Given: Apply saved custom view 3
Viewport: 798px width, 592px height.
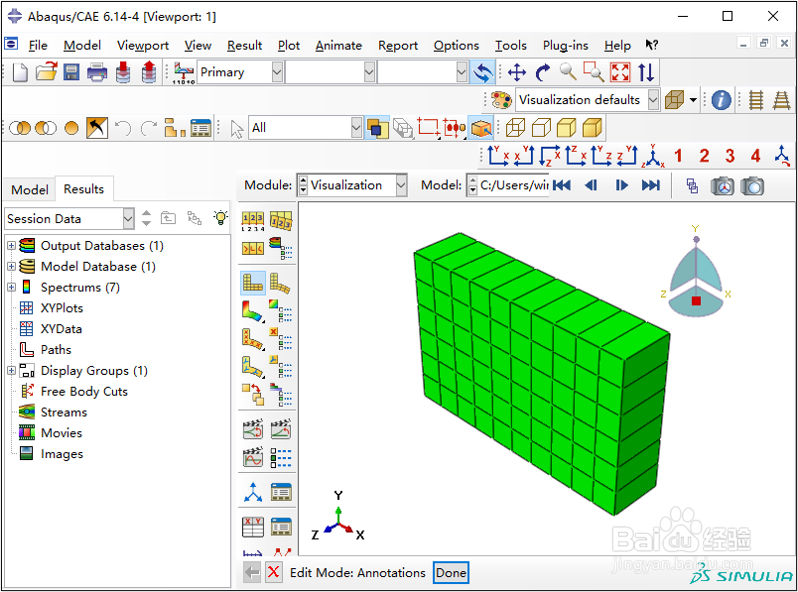Looking at the screenshot, I should tap(730, 156).
